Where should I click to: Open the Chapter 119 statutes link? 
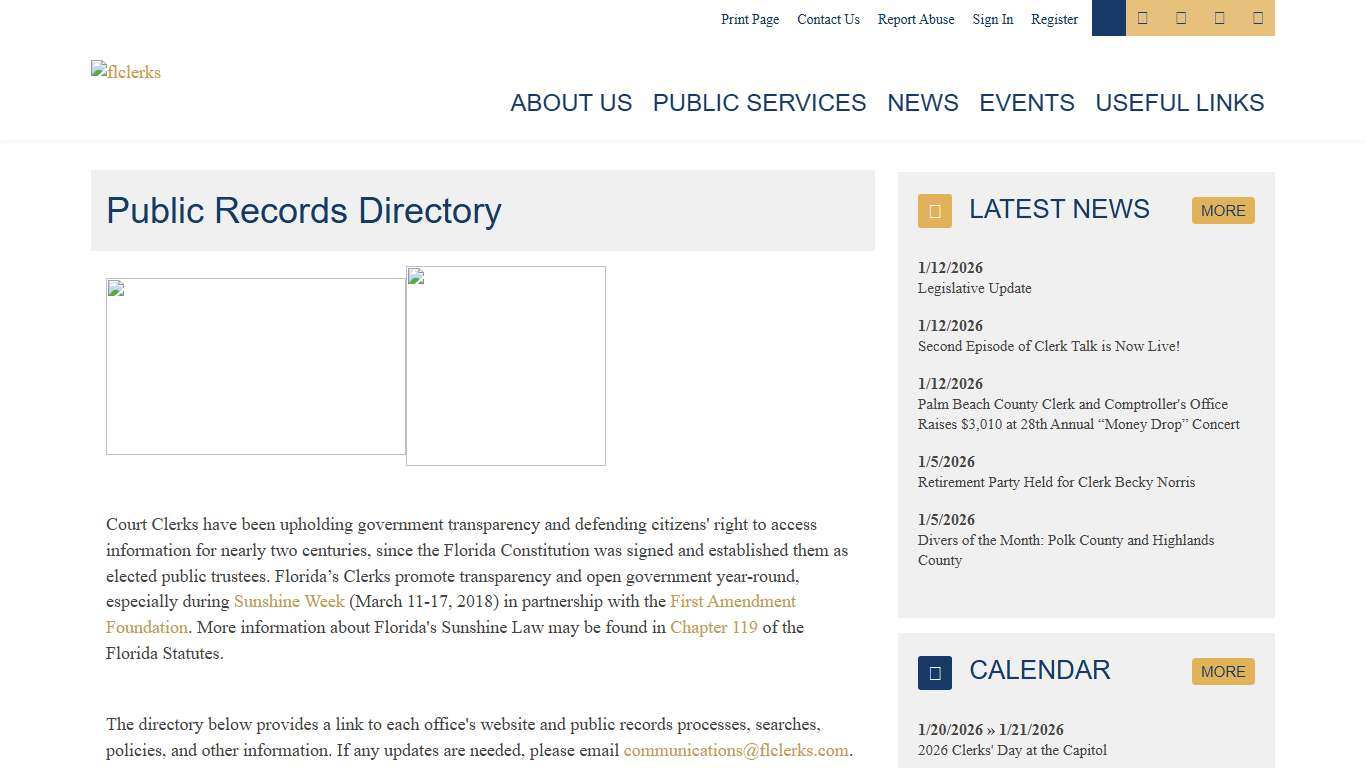click(x=713, y=627)
